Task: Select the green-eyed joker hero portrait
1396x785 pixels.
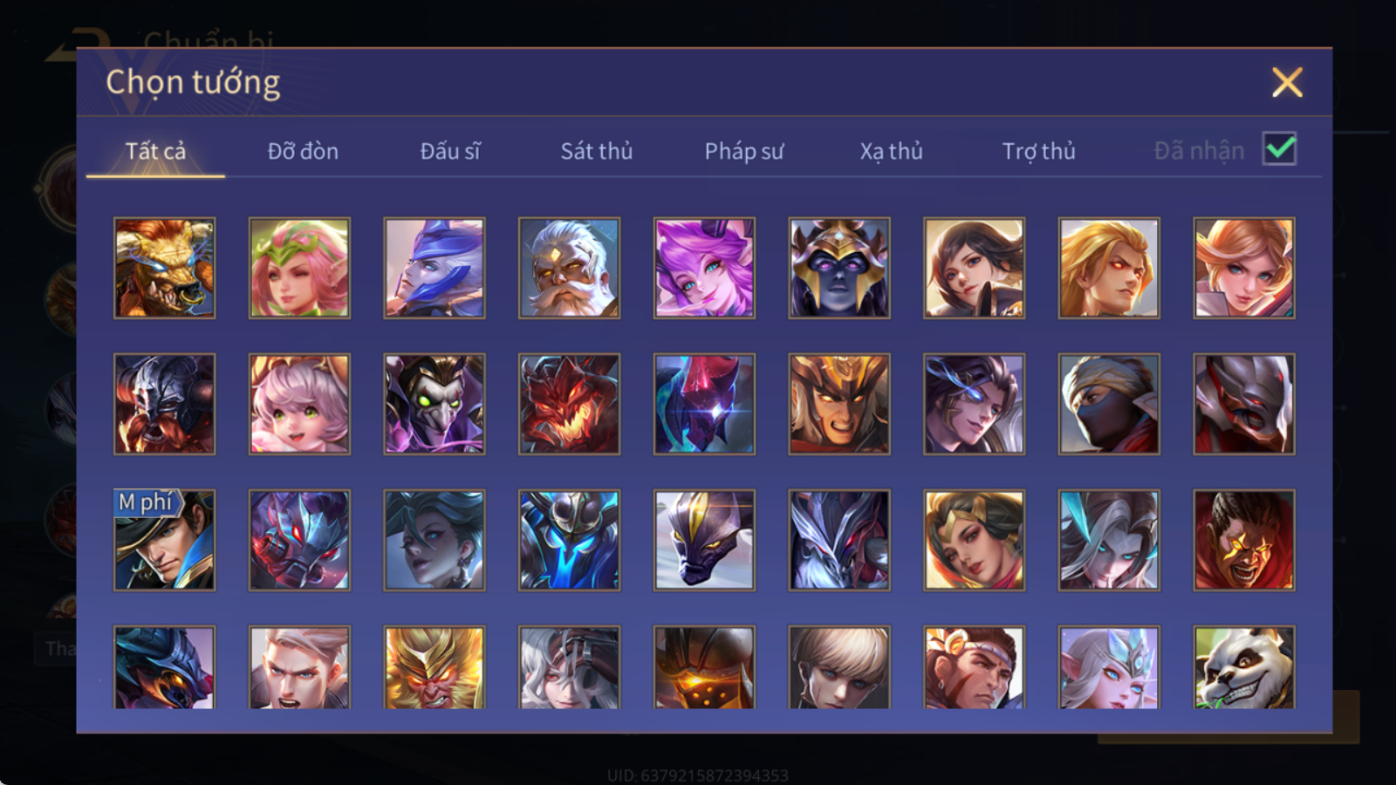Action: point(434,404)
